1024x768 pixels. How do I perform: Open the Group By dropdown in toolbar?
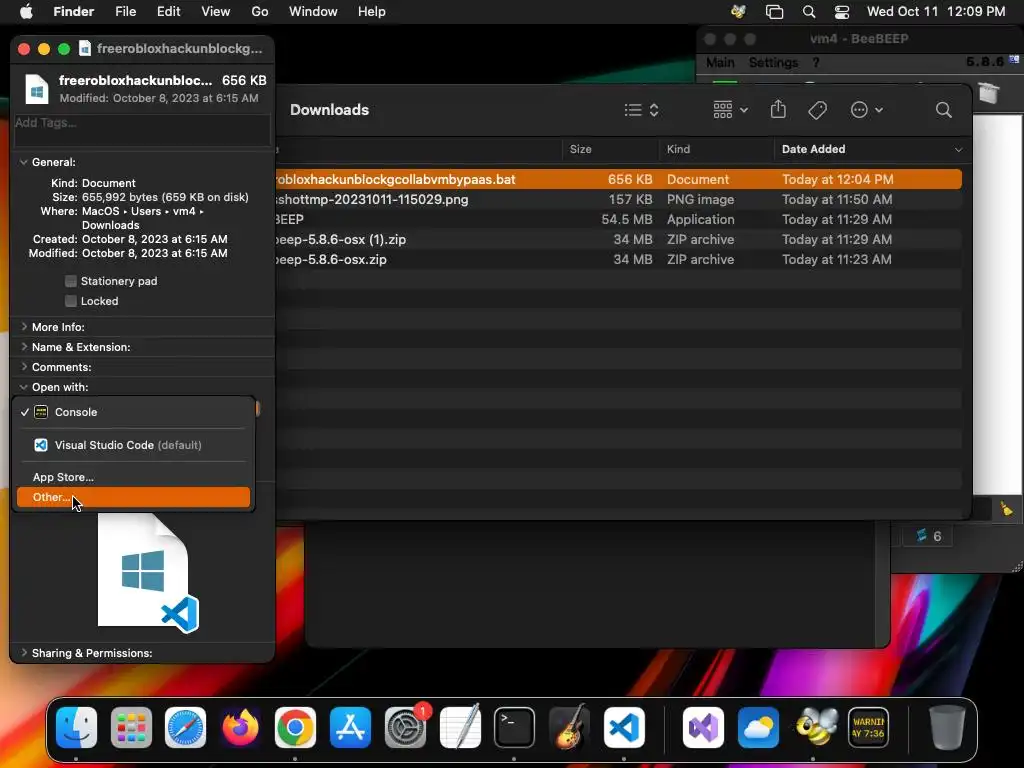(x=730, y=110)
